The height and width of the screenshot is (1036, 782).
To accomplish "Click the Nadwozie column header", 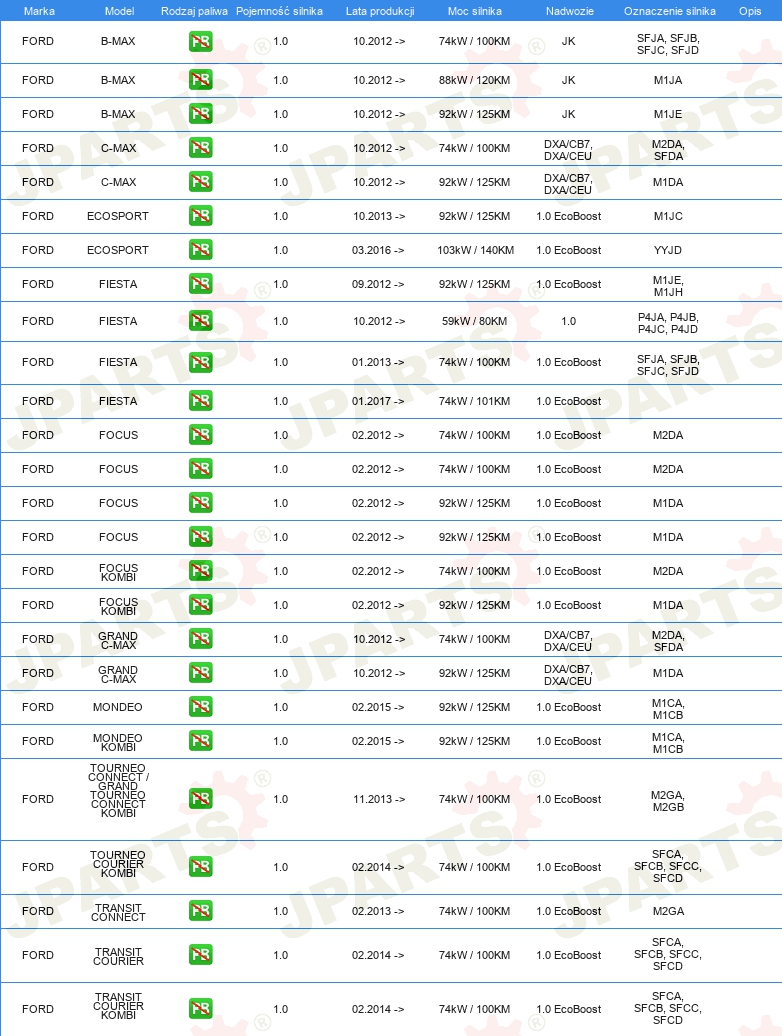I will (x=569, y=11).
